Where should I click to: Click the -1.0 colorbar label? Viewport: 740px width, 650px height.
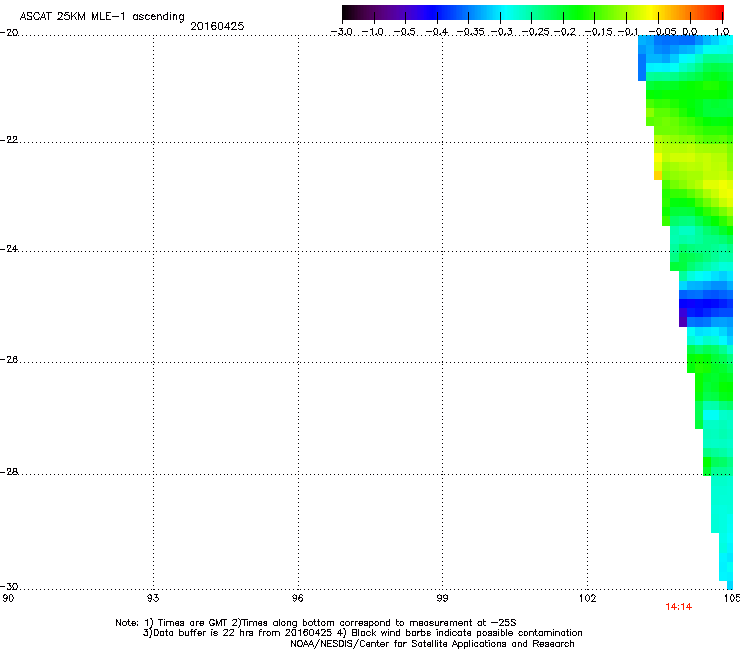[x=373, y=32]
